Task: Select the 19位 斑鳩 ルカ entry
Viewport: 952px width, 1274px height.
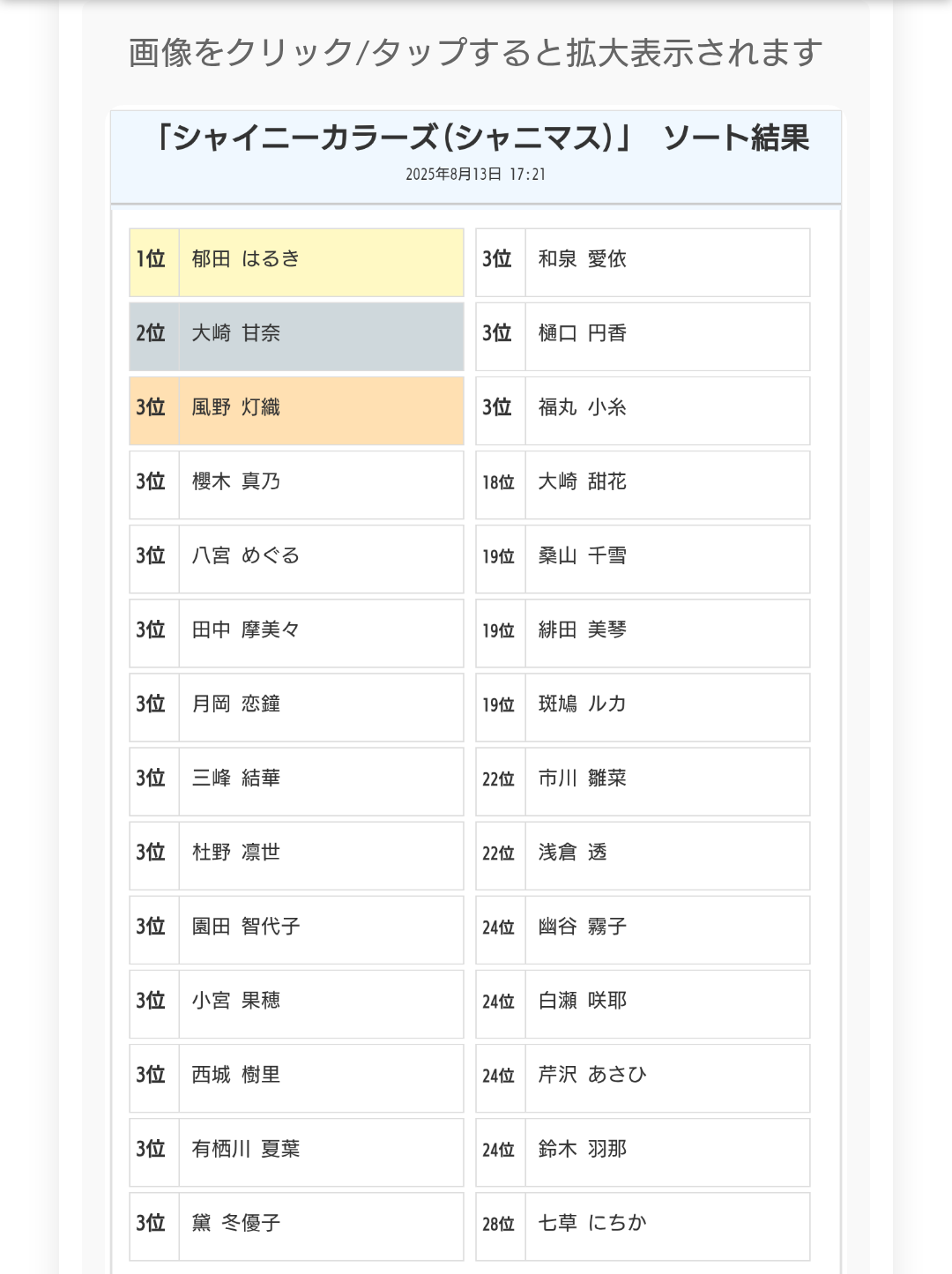Action: [643, 706]
